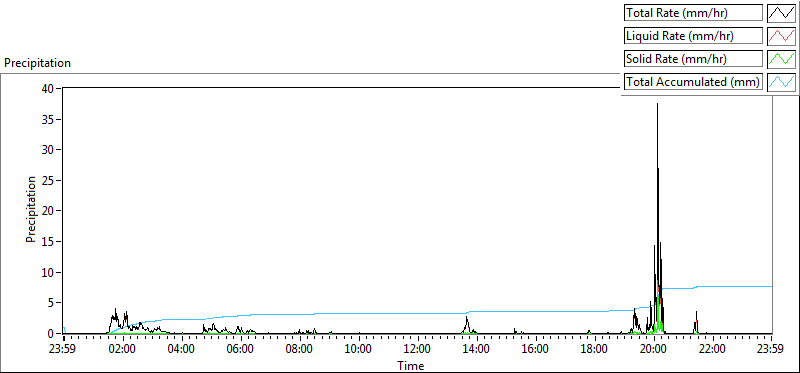Image resolution: width=800 pixels, height=373 pixels.
Task: Click the 12:00 time axis label
Action: pos(418,350)
